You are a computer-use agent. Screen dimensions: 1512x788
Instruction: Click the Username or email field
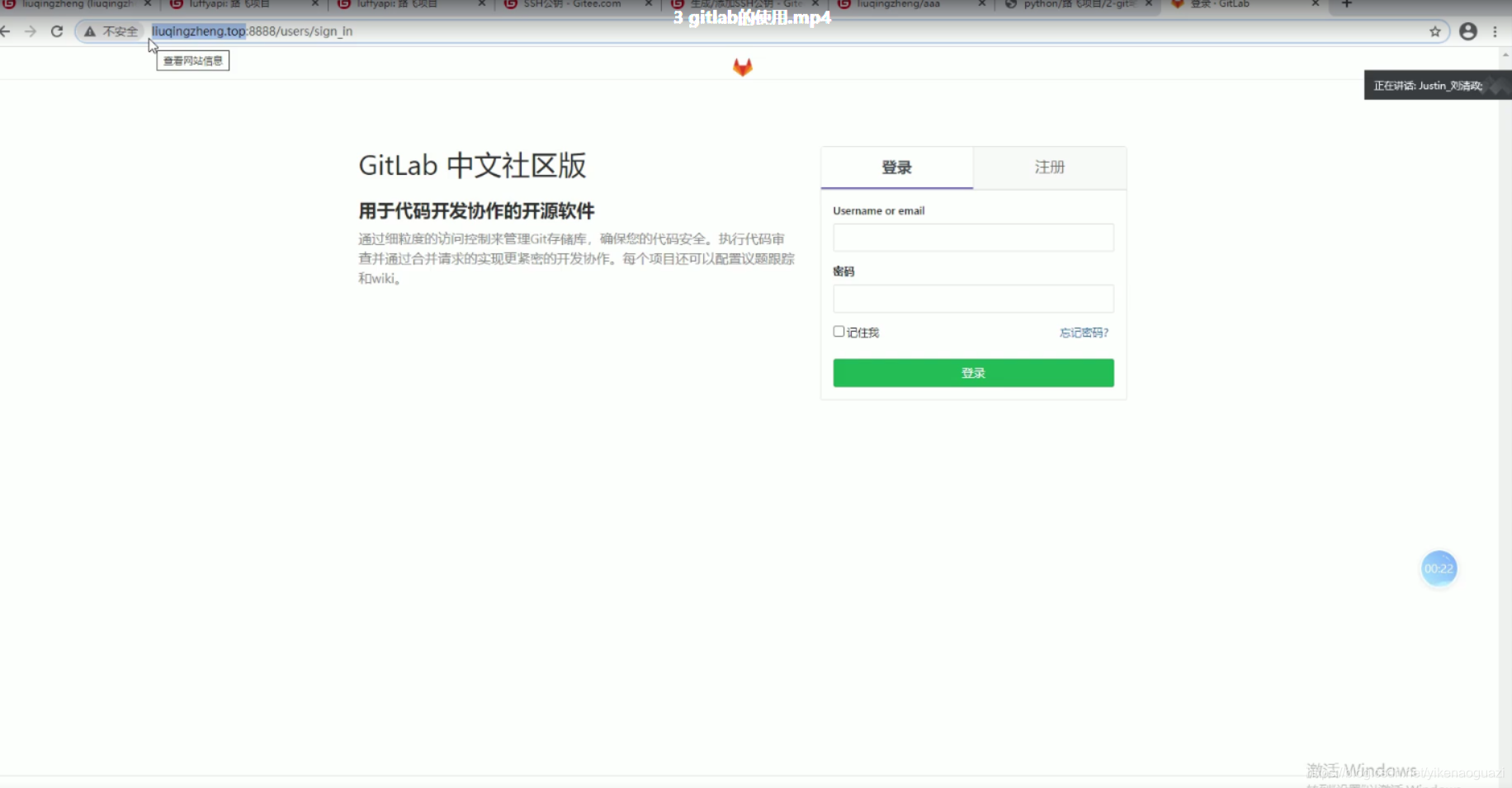coord(973,238)
